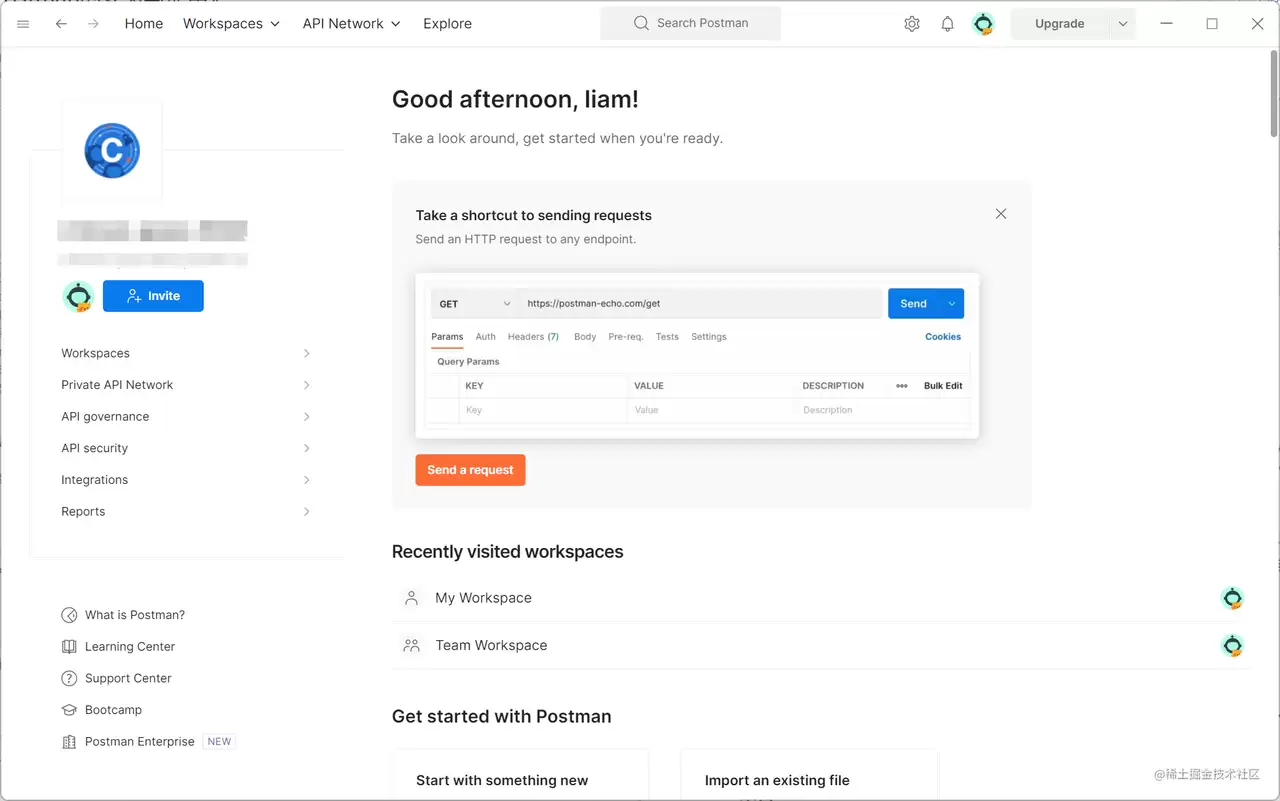Viewport: 1280px width, 801px height.
Task: Open the Home menu item
Action: 144,24
